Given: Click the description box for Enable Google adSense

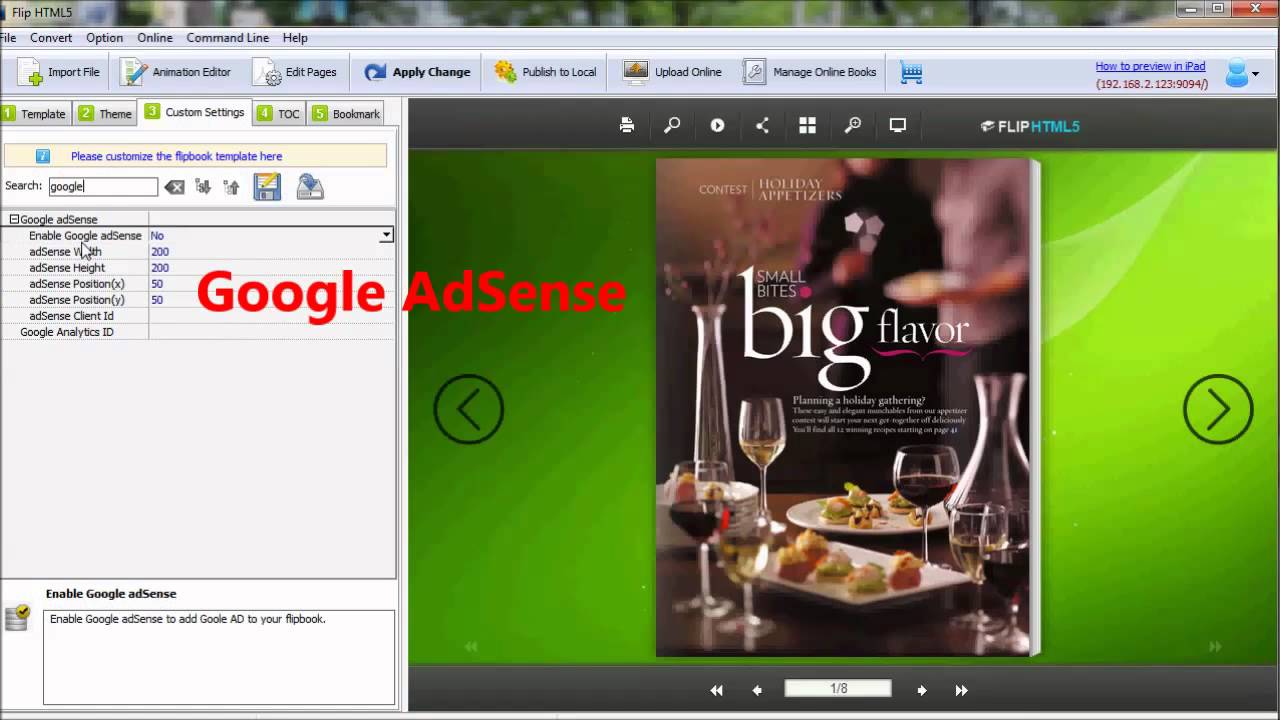Looking at the screenshot, I should coord(219,657).
